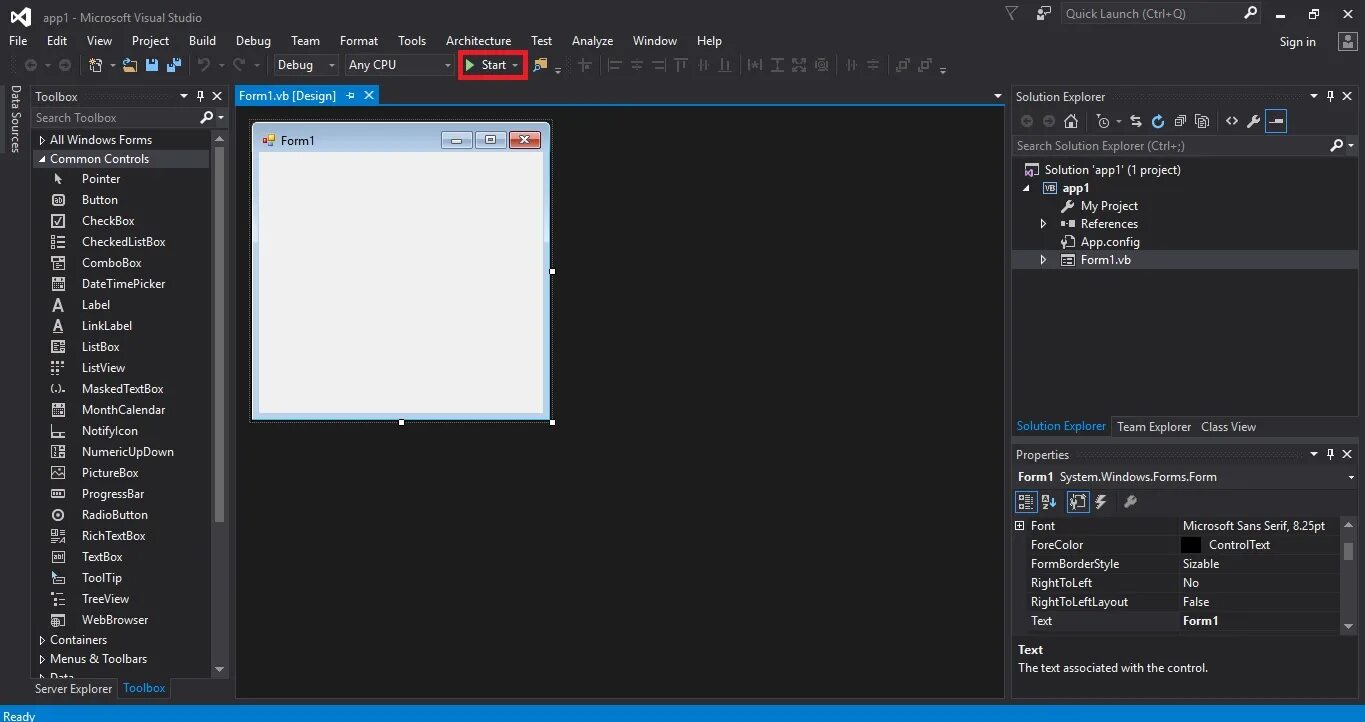Click the New Project toolbar icon
The width and height of the screenshot is (1365, 722).
(96, 65)
